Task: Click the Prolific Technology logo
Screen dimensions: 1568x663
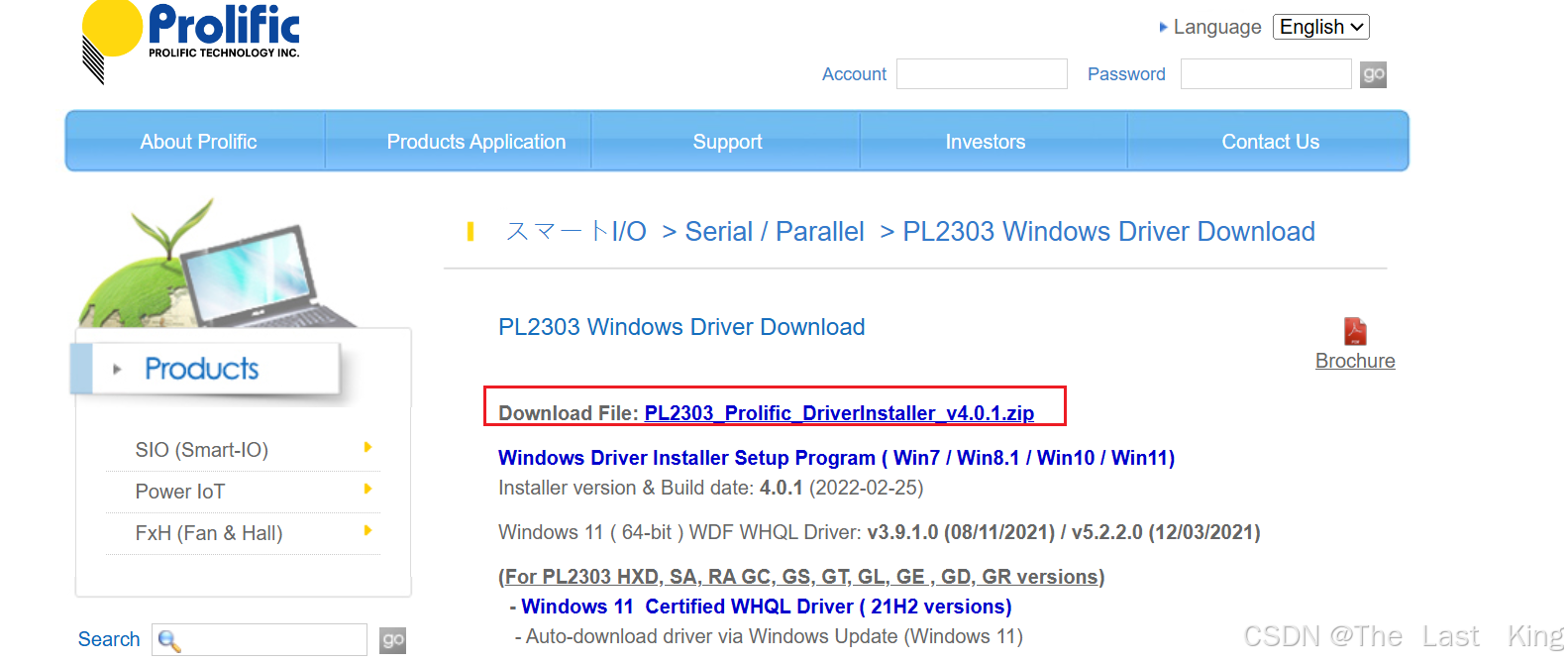Action: tap(191, 42)
